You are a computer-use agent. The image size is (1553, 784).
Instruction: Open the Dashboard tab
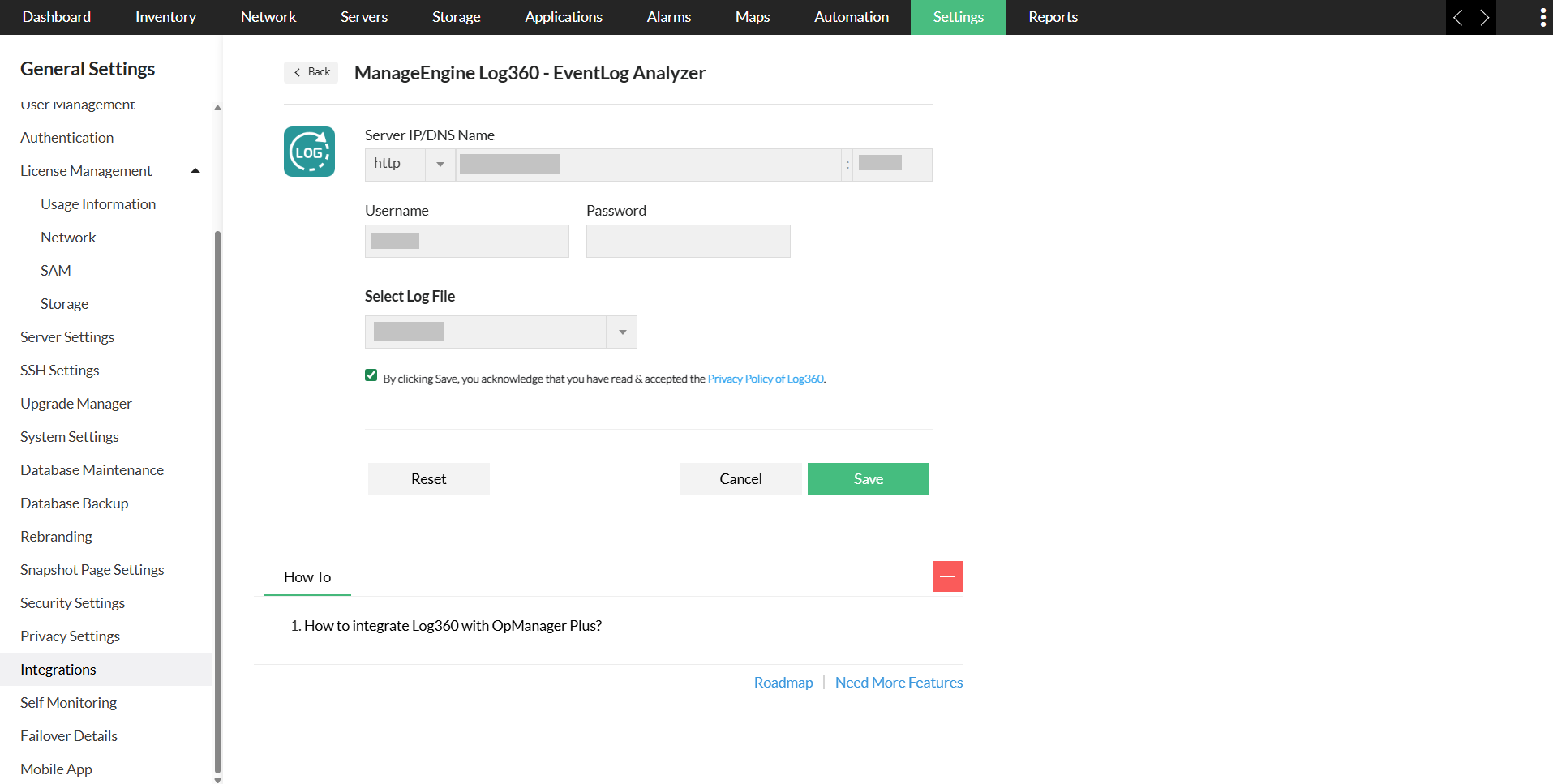[x=57, y=17]
